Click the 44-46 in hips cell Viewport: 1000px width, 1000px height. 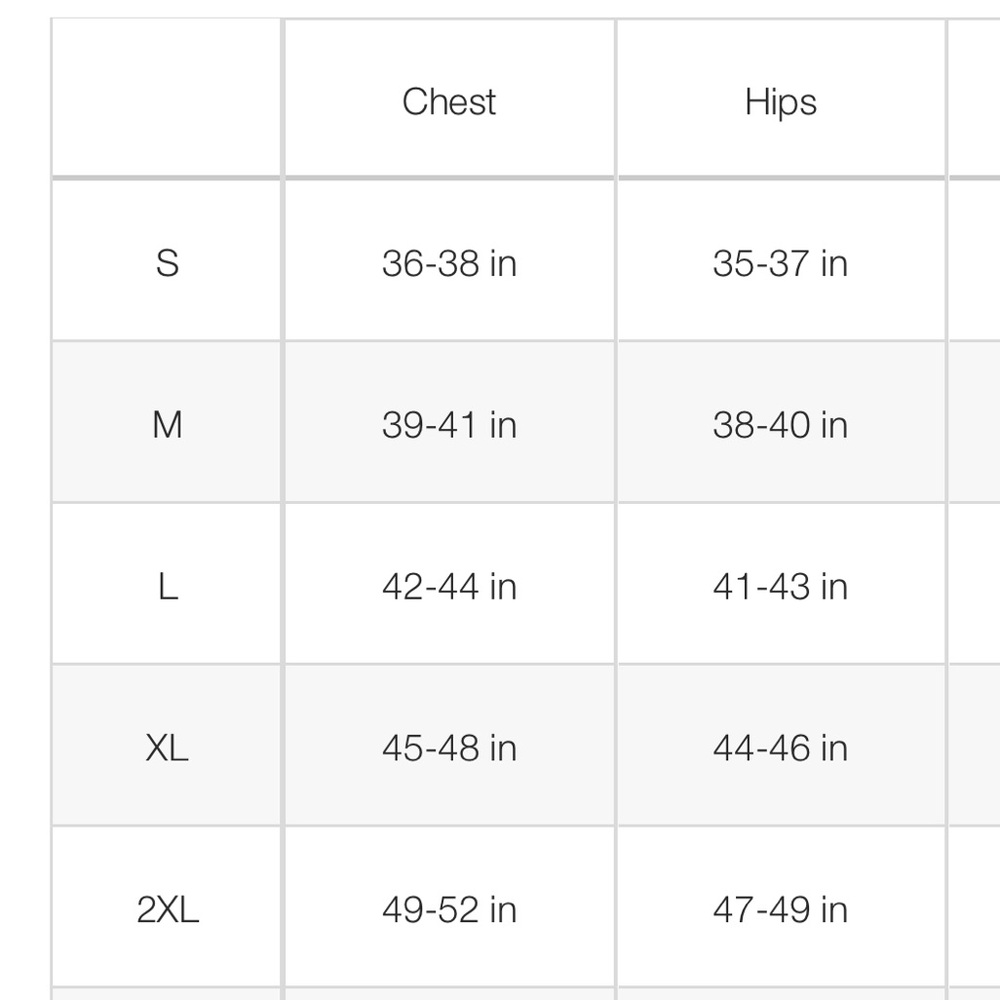781,745
